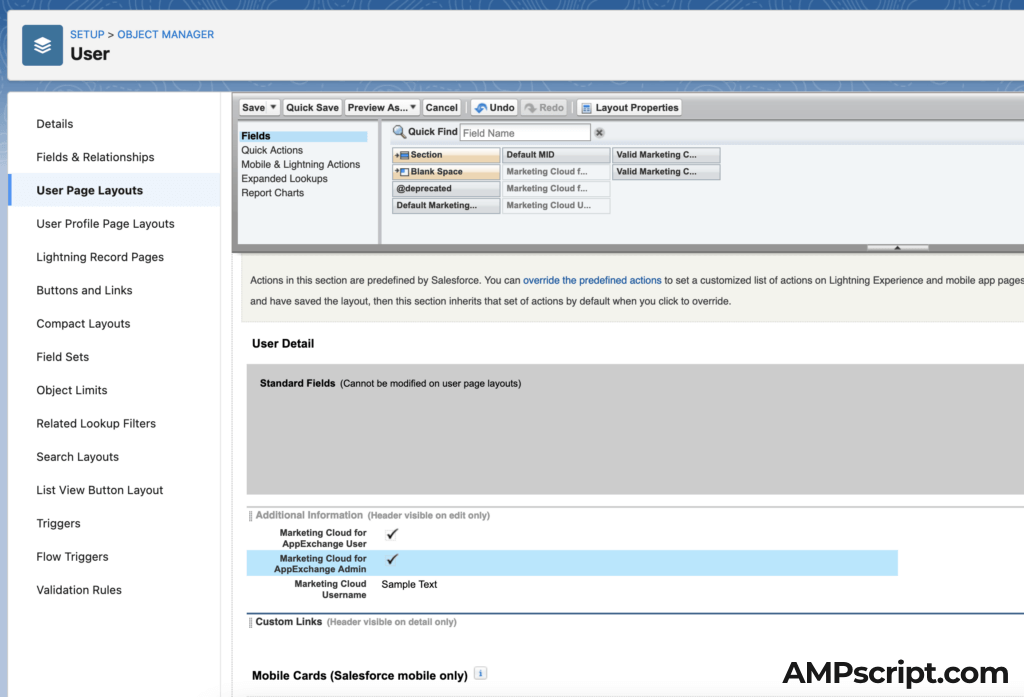1024x697 pixels.
Task: Clear the Quick Find field using the X icon
Action: pyautogui.click(x=598, y=131)
